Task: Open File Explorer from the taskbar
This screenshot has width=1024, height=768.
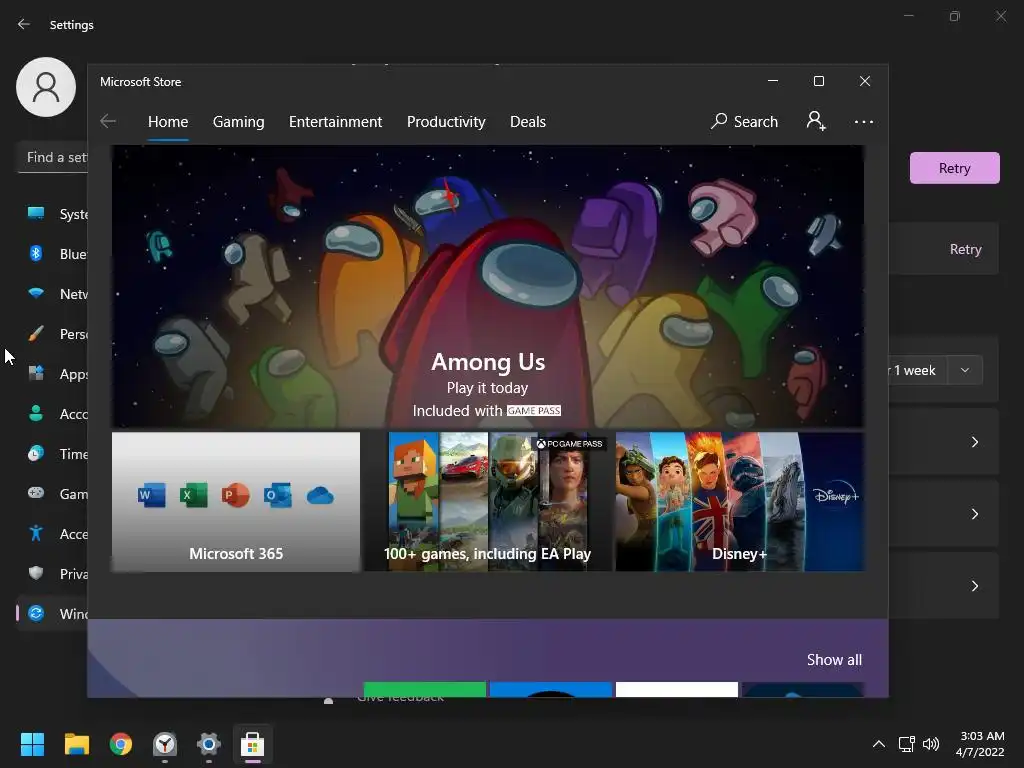Action: pos(76,744)
